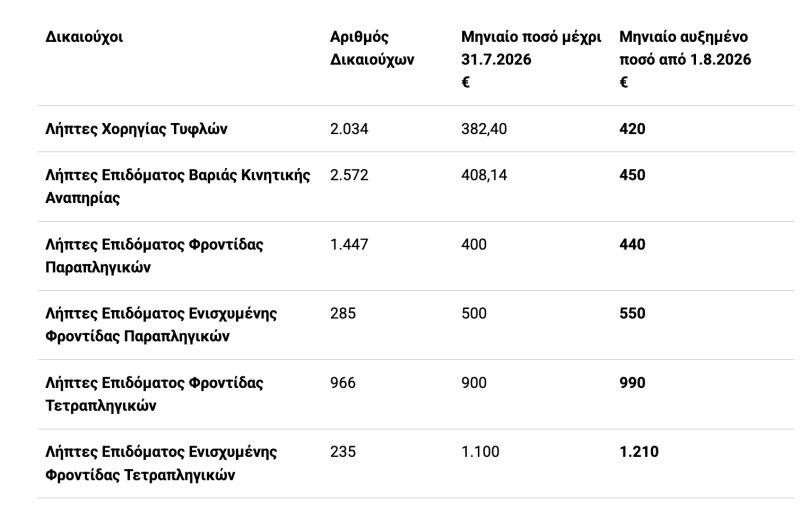Click the Μηνιαίο ποσό μέχρι 31.7.2026 header
Screen dimensions: 800x512
pos(531,59)
